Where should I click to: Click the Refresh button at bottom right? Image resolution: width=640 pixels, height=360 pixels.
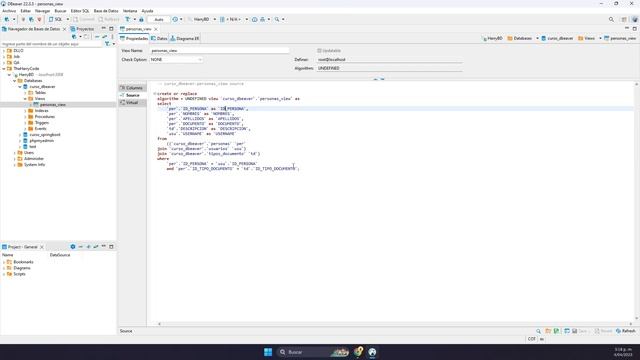coord(626,331)
